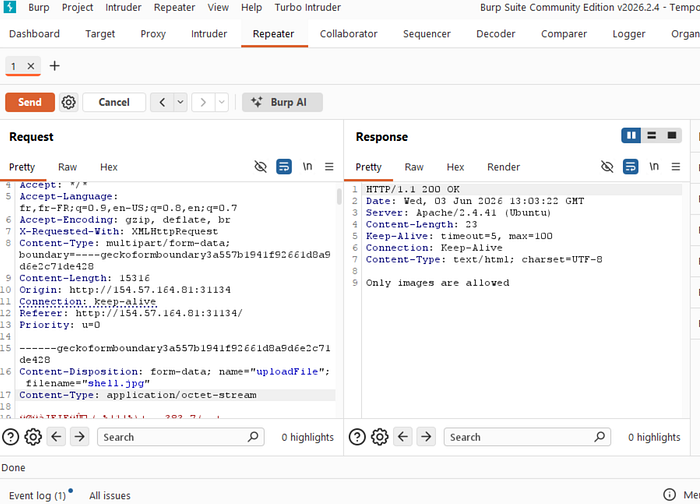The height and width of the screenshot is (504, 700).
Task: Switch to the Logger tab
Action: coord(629,34)
